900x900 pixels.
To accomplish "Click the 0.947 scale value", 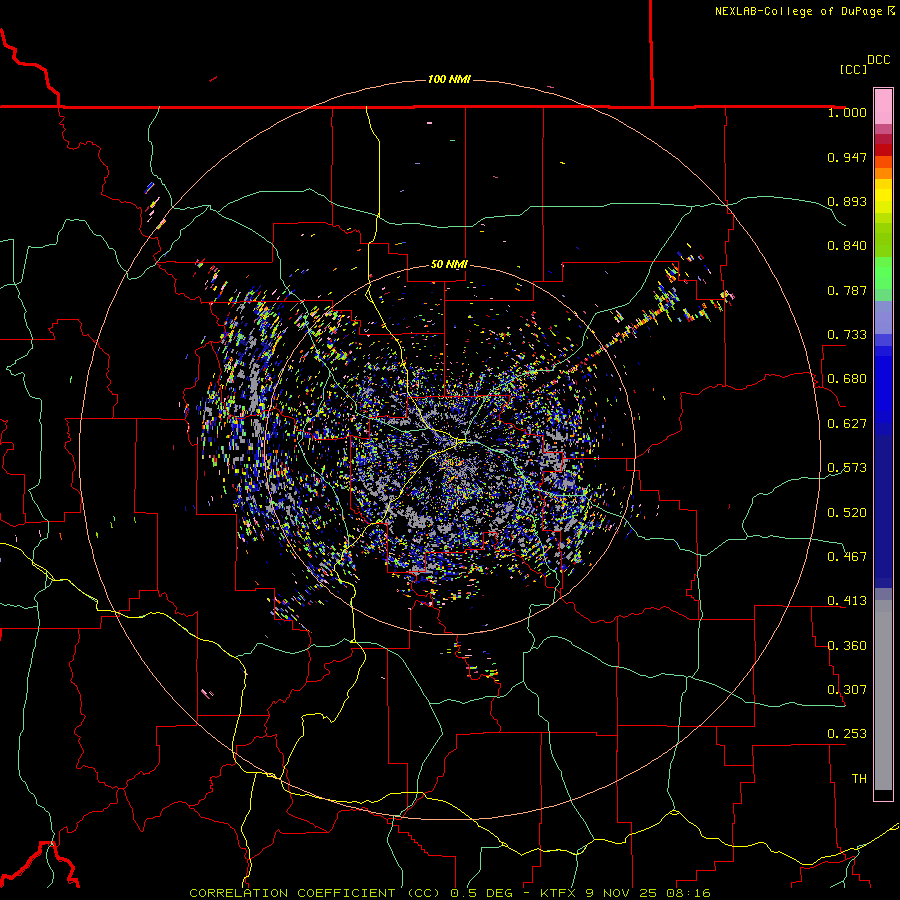I will pyautogui.click(x=847, y=157).
